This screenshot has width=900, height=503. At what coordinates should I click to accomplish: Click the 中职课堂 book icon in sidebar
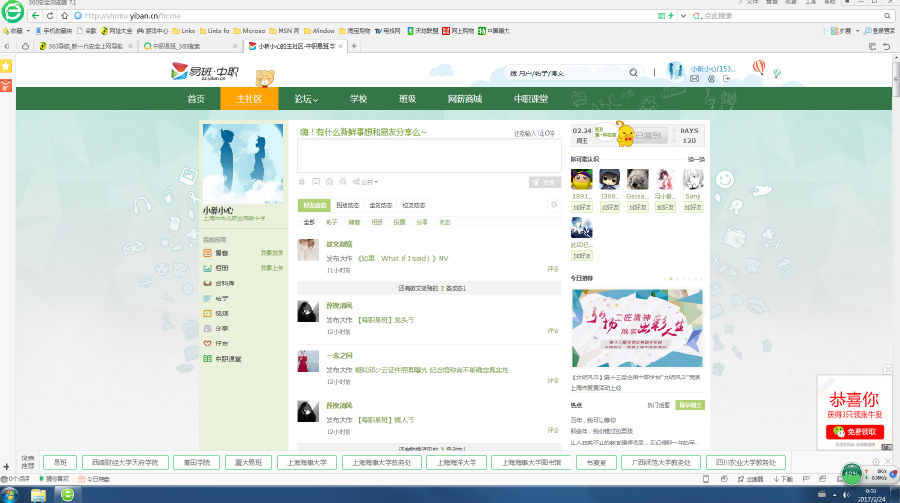point(207,358)
